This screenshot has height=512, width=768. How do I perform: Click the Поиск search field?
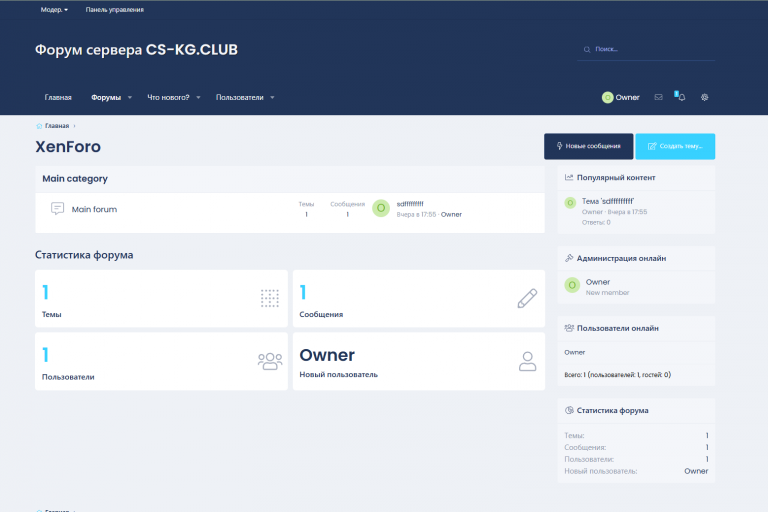pos(646,49)
